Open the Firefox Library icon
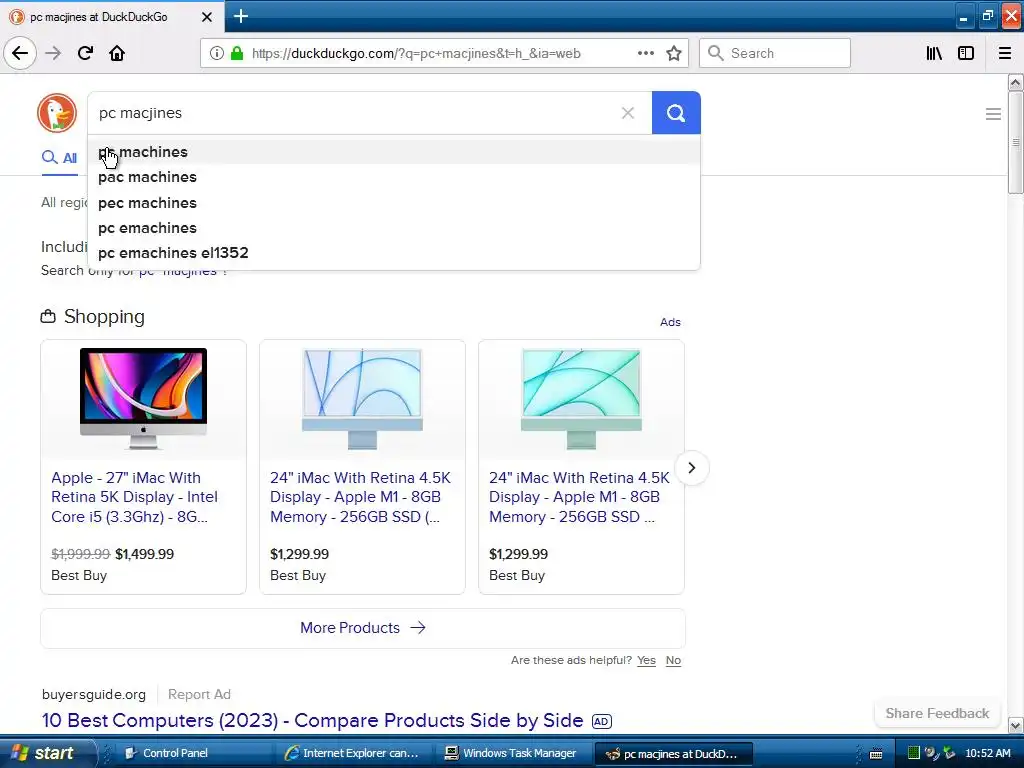This screenshot has height=768, width=1024. click(x=934, y=53)
